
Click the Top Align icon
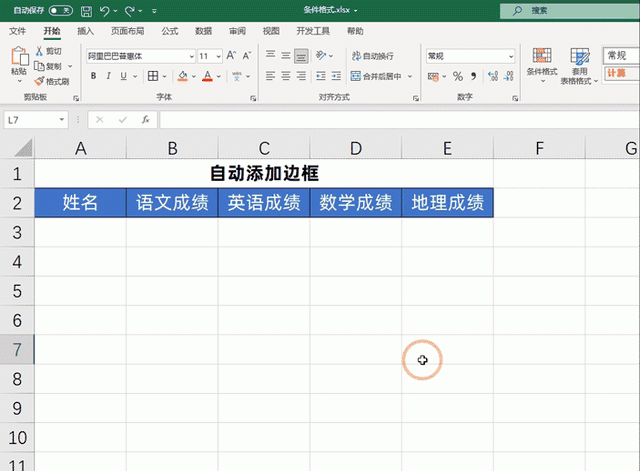[x=270, y=55]
